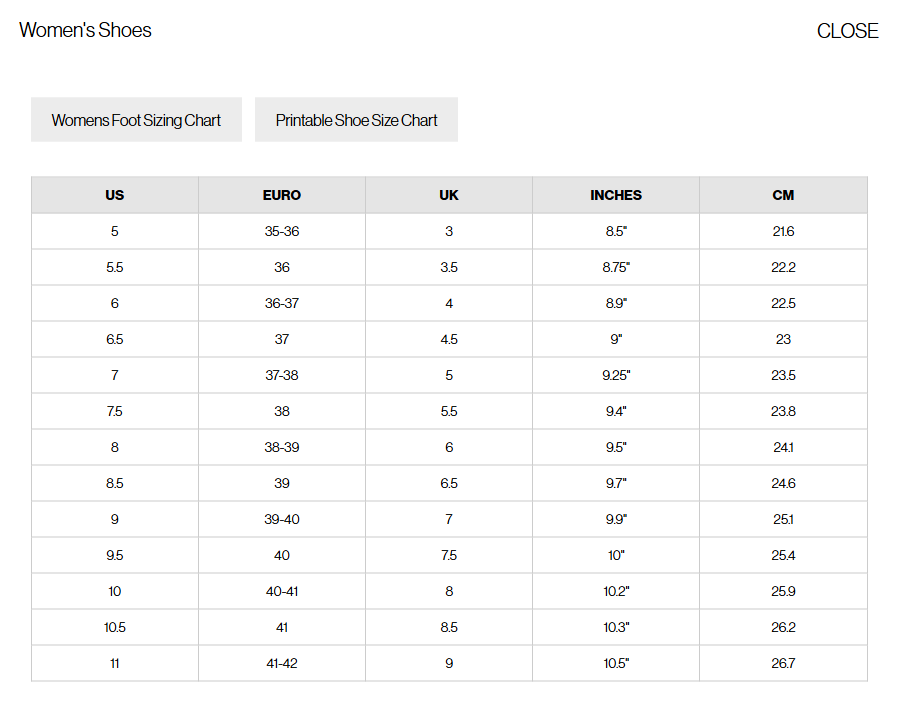Click the EURO column header
898x725 pixels.
282,195
